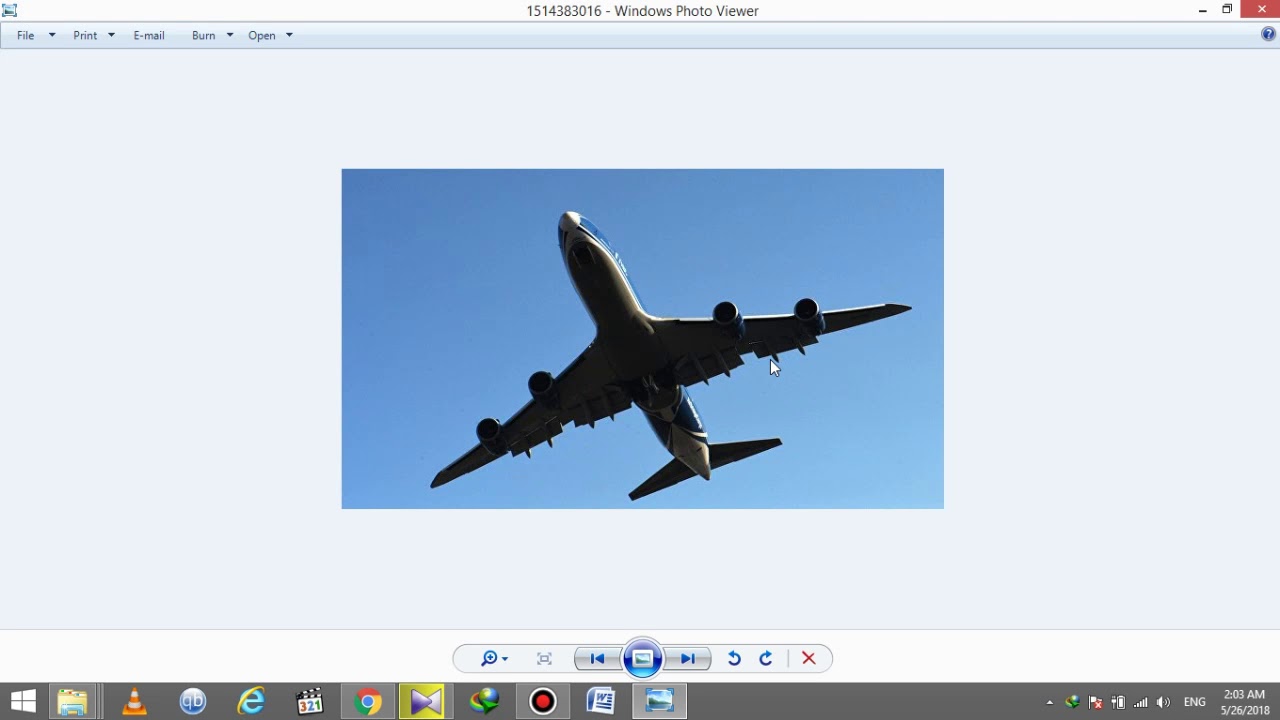Expand the Open dropdown arrow
The image size is (1280, 720).
(x=289, y=35)
